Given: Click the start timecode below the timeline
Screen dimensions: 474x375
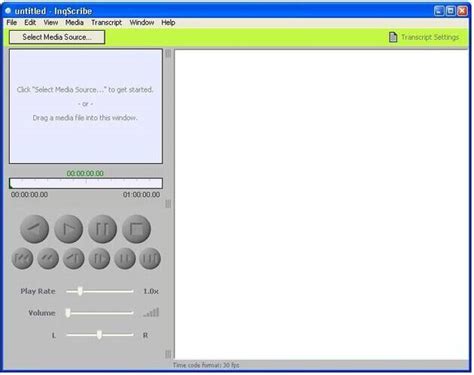Looking at the screenshot, I should (x=29, y=195).
